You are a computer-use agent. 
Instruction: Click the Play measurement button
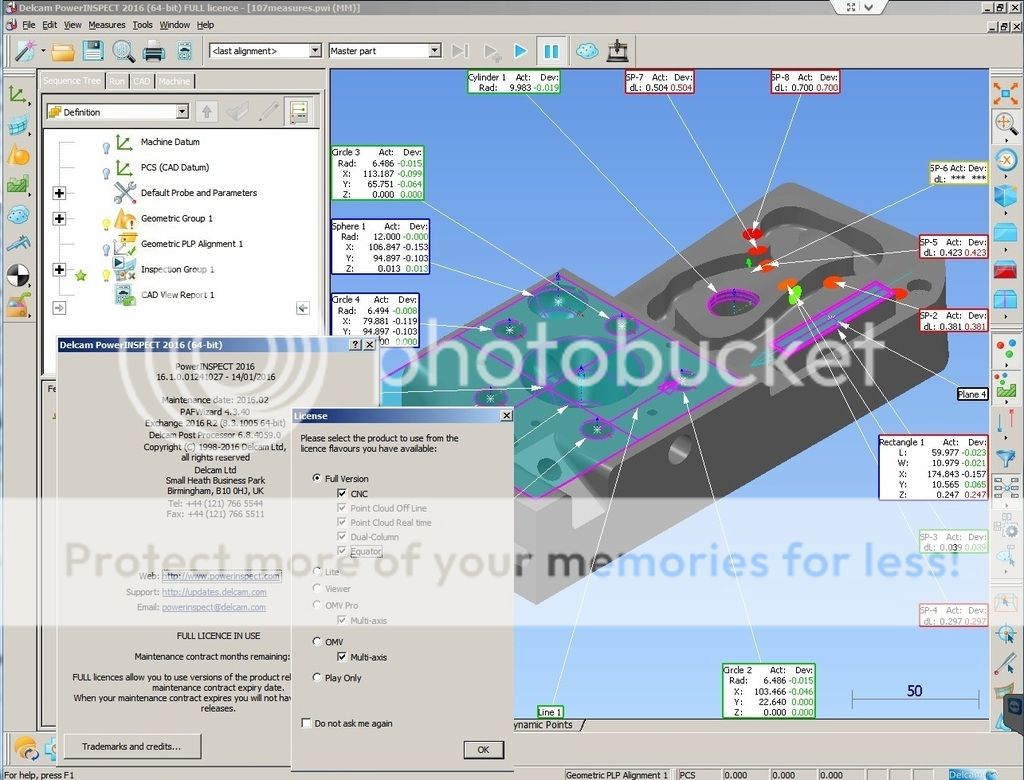520,50
